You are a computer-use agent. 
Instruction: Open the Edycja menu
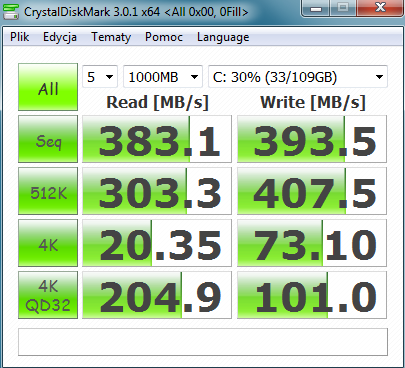(x=60, y=37)
